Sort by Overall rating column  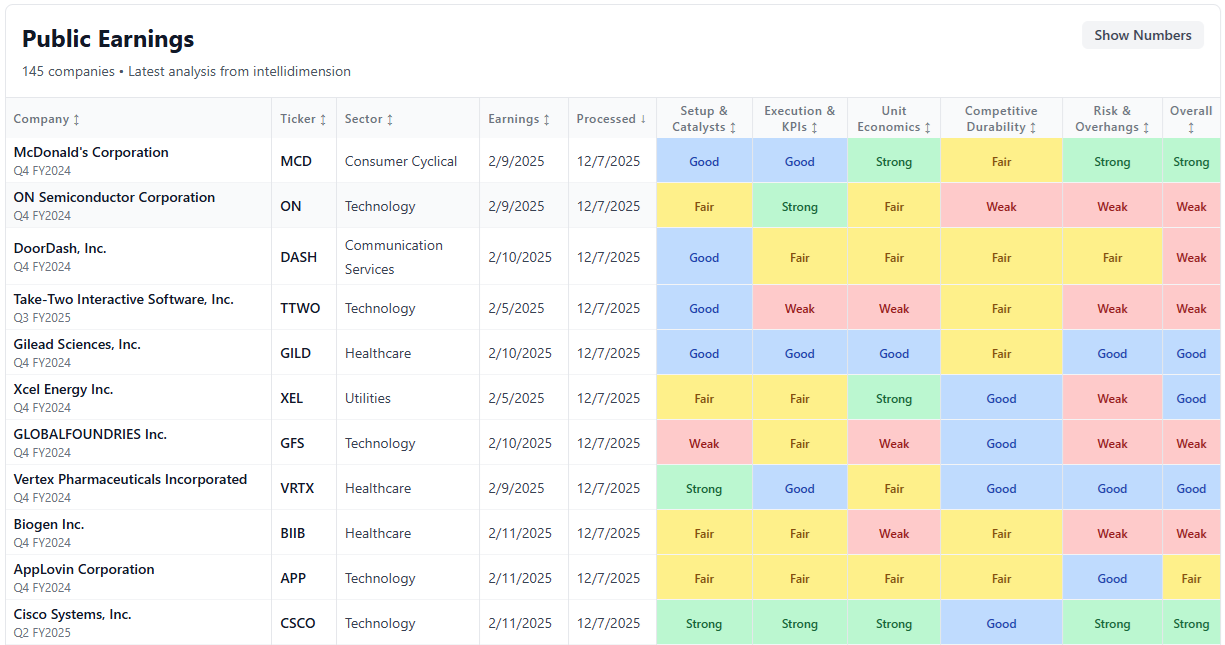tap(1190, 119)
